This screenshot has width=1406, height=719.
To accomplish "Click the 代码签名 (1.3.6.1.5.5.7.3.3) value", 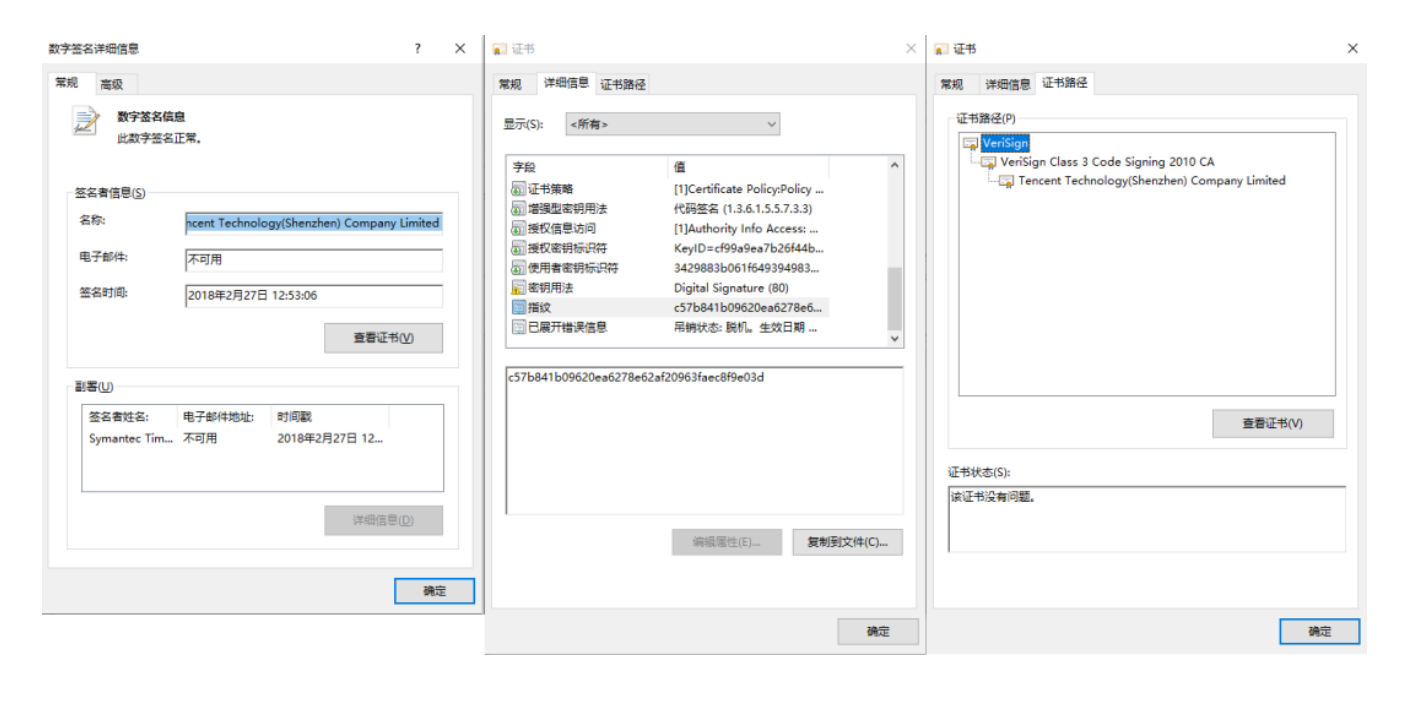I will coord(743,209).
